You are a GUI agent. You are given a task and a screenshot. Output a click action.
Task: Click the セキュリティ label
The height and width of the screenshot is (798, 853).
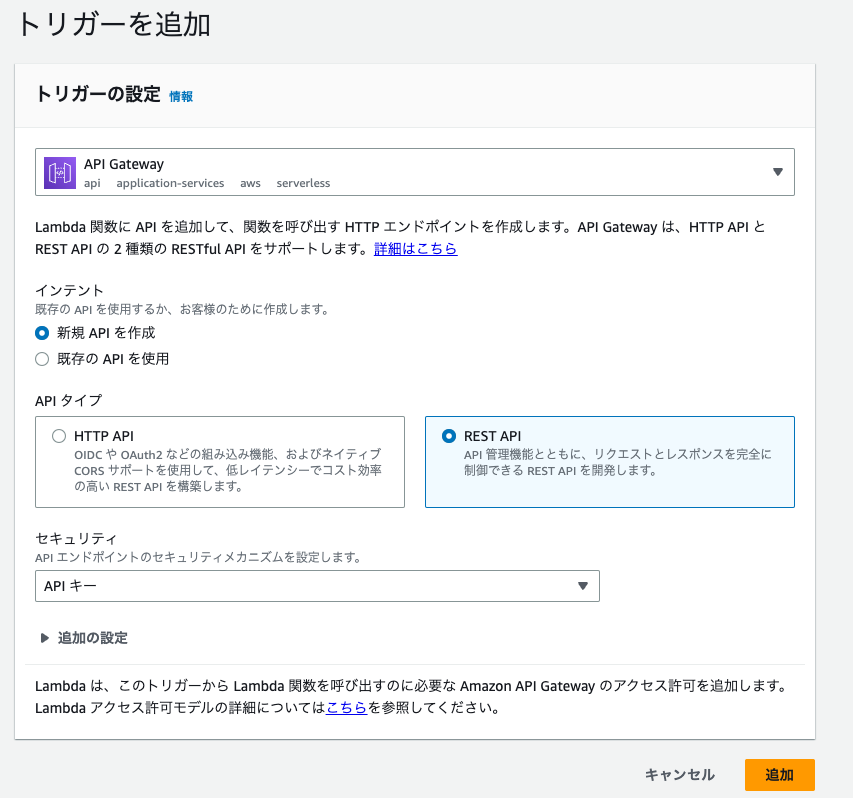[76, 539]
